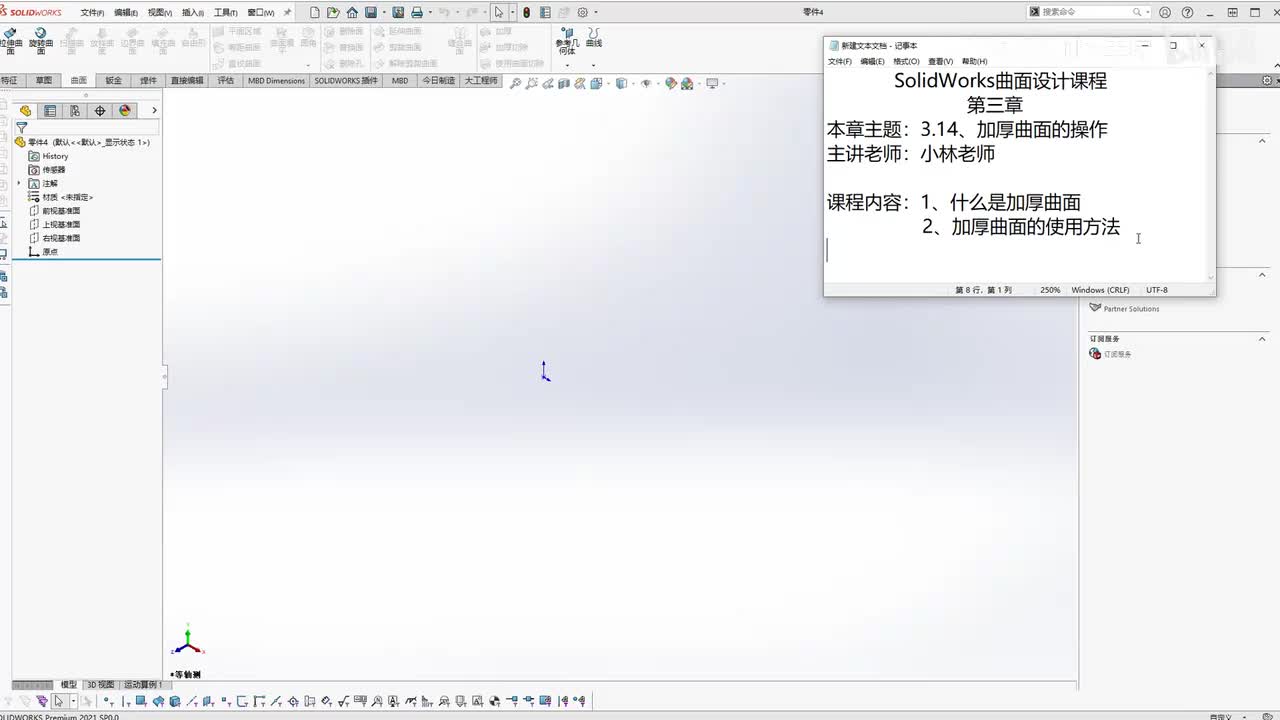Click the Save floppy disk icon
The width and height of the screenshot is (1280, 720).
(x=371, y=13)
